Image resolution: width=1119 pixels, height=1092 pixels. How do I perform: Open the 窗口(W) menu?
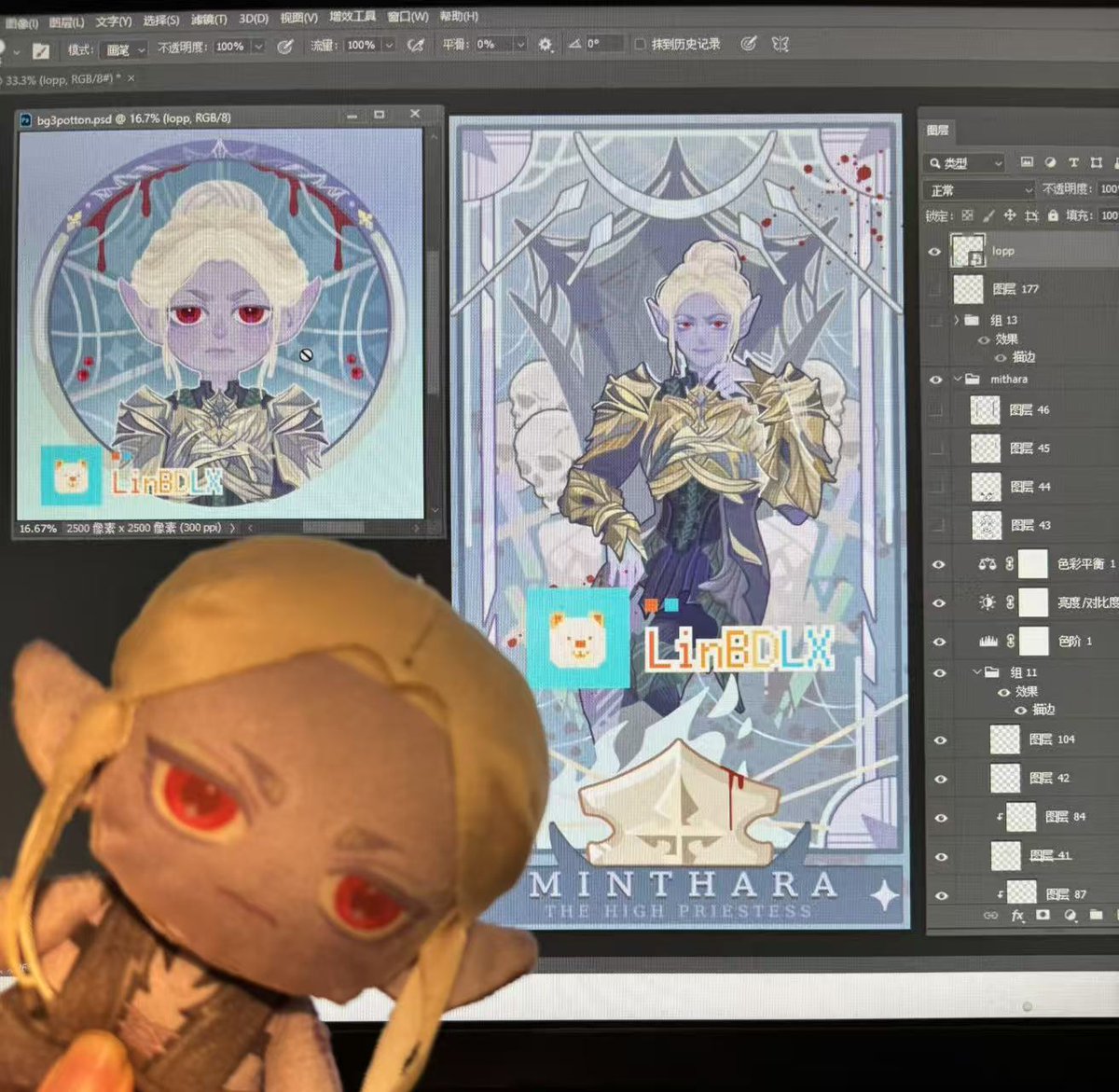408,17
